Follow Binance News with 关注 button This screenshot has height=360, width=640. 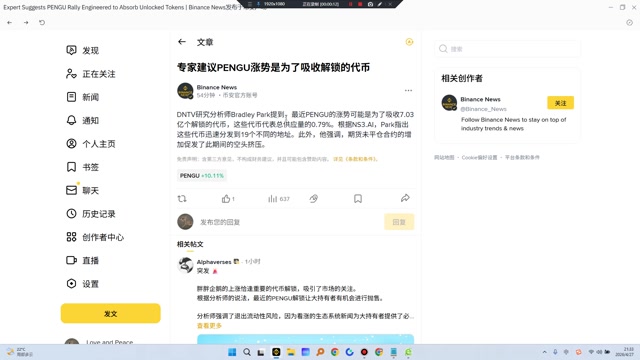pos(560,103)
